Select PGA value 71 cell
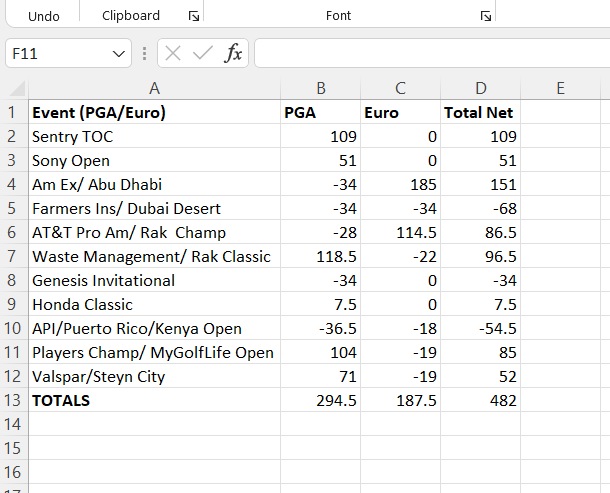The height and width of the screenshot is (493, 610). 321,376
